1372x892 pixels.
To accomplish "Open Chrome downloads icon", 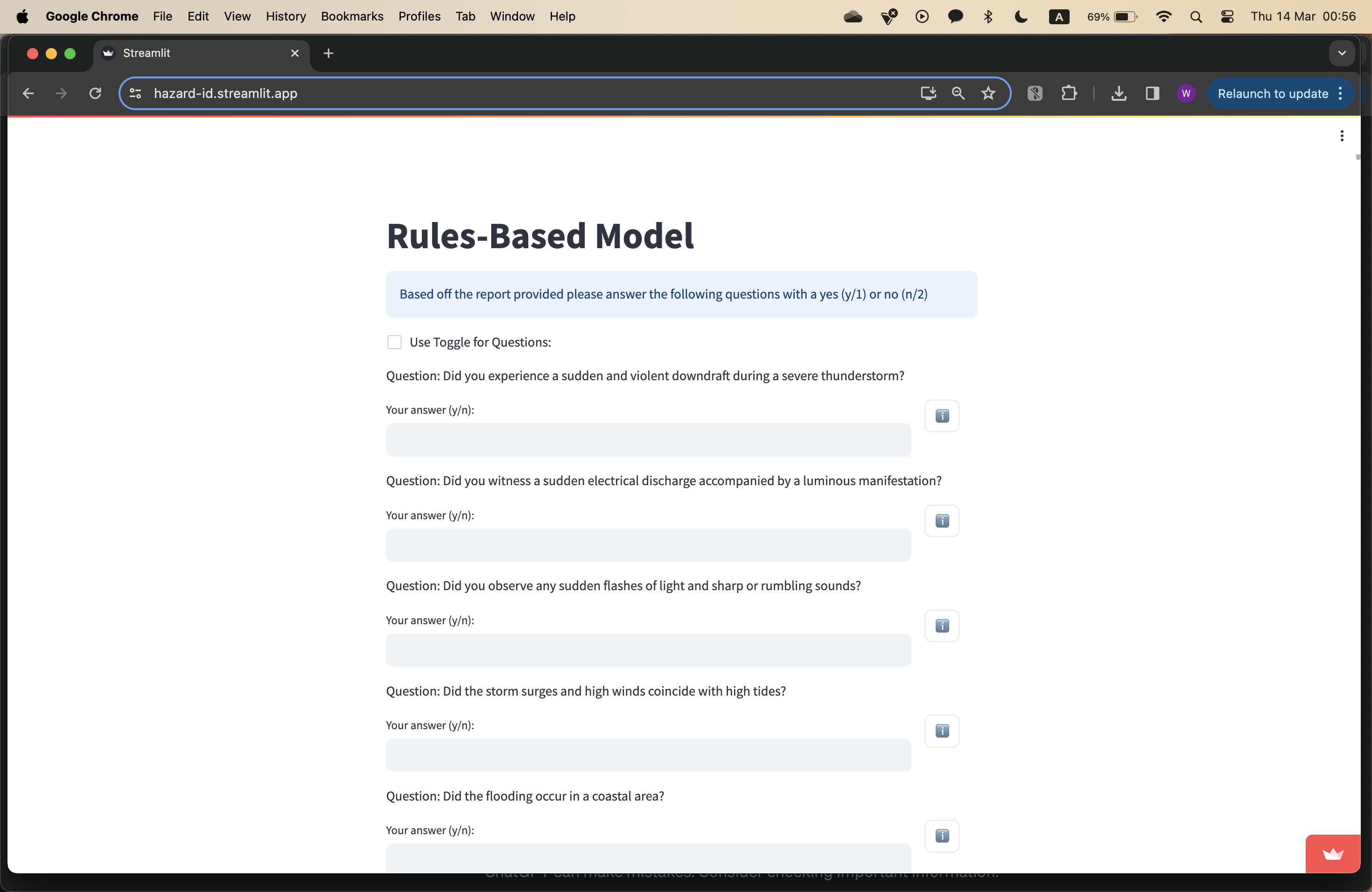I will click(1118, 93).
